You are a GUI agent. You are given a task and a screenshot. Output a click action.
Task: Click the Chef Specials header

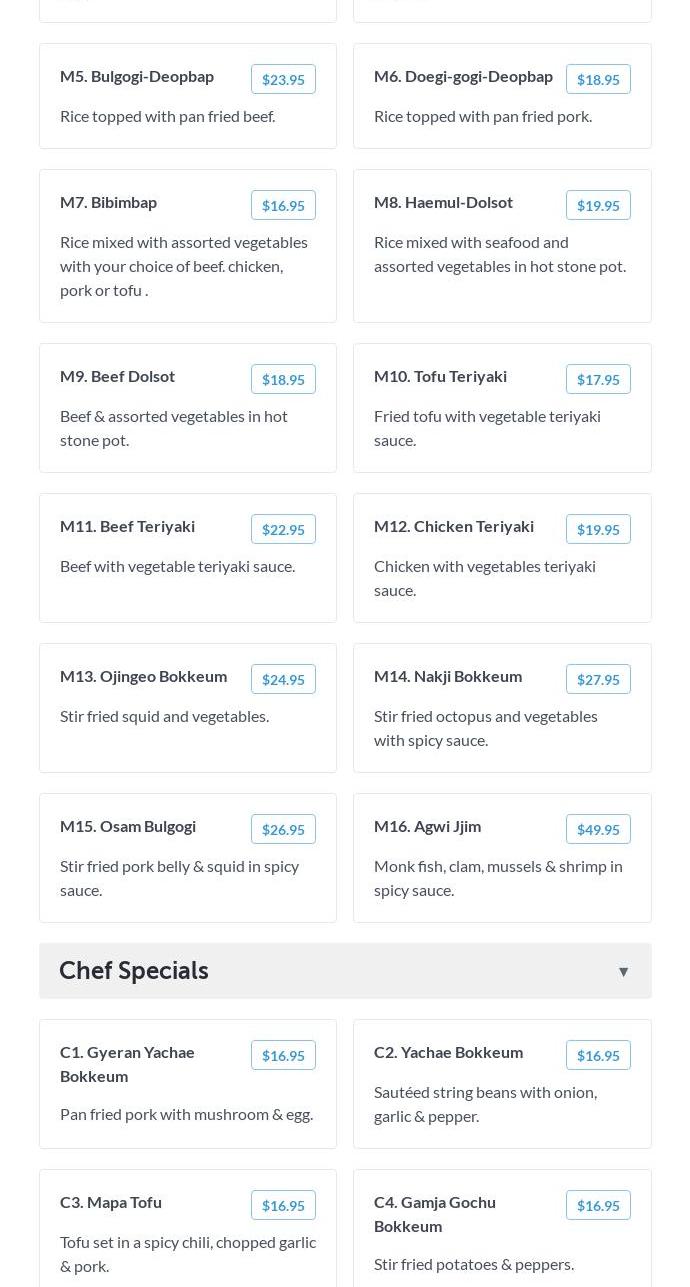click(x=134, y=971)
